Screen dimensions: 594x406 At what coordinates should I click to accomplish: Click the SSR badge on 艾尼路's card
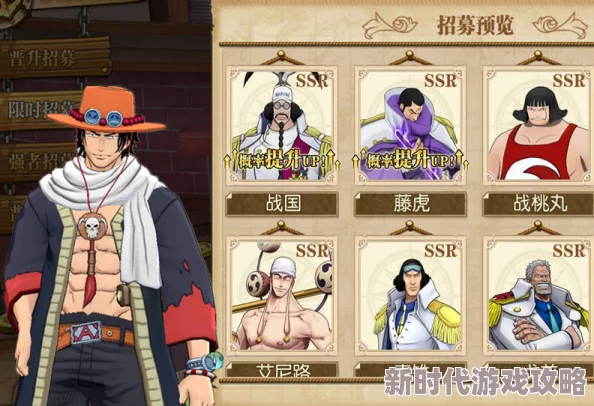(312, 250)
